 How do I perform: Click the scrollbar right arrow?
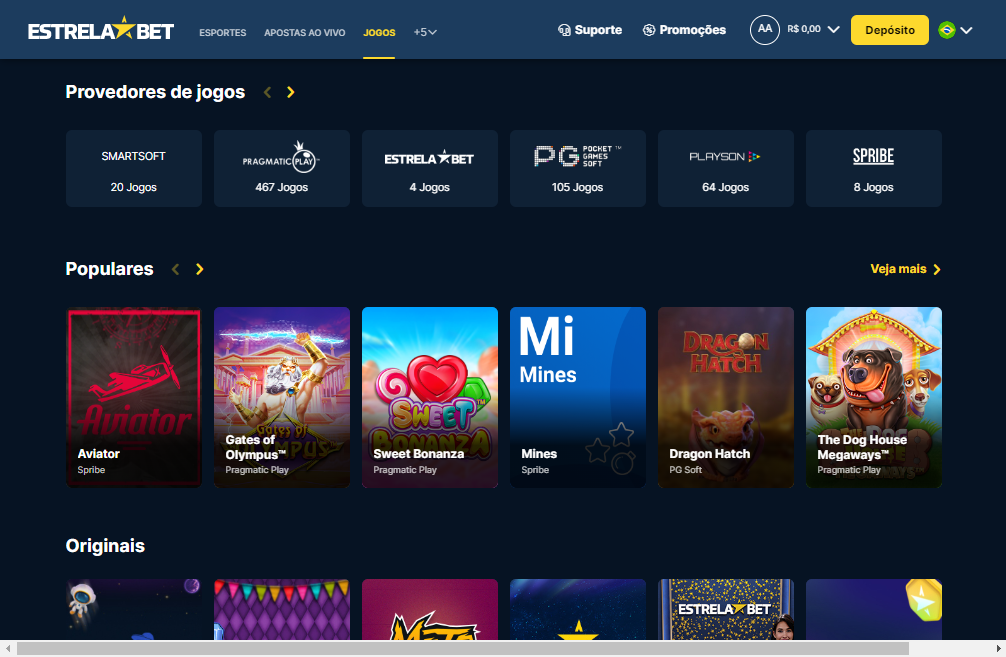pos(999,649)
